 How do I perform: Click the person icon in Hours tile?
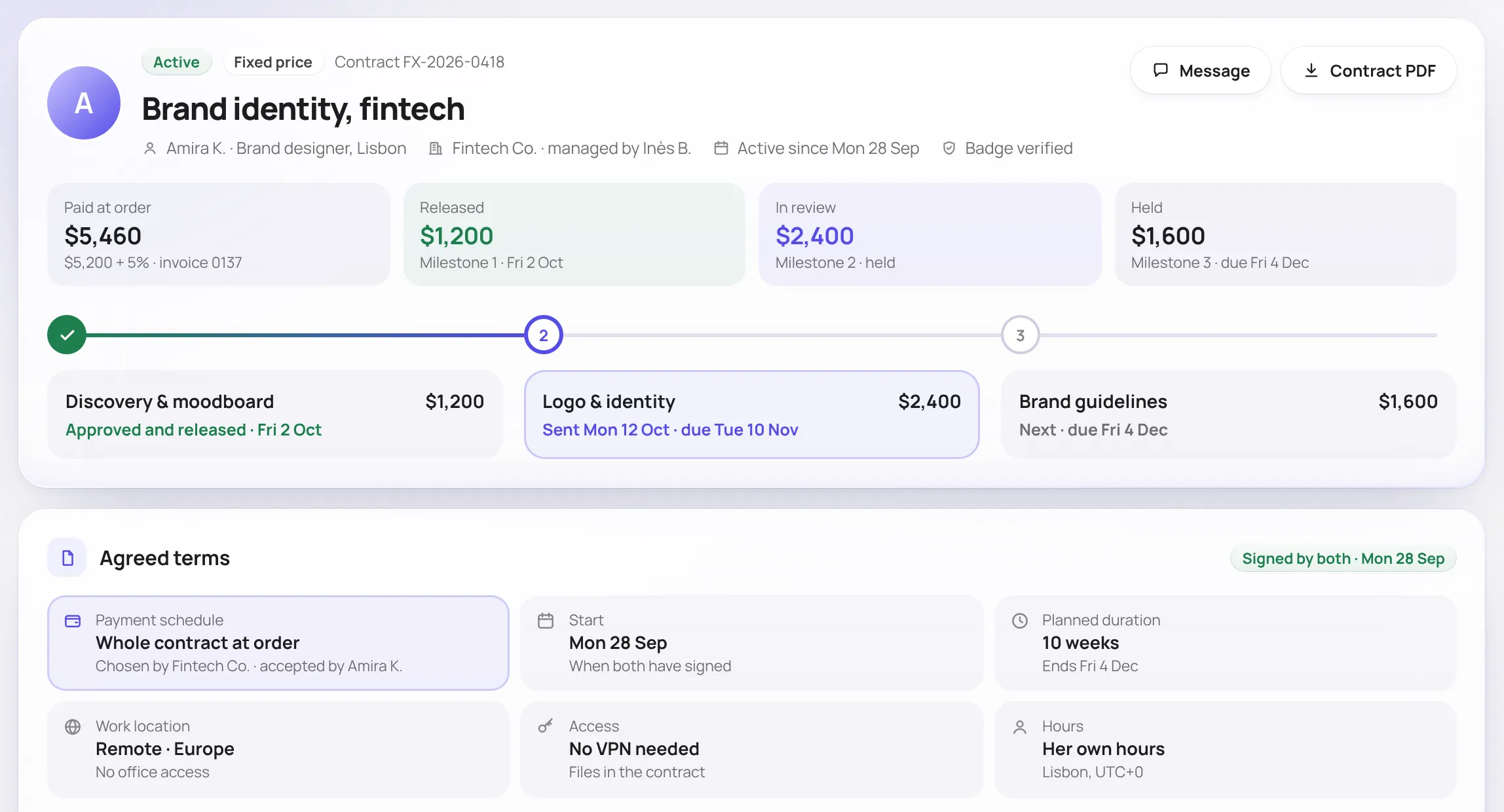(x=1020, y=727)
